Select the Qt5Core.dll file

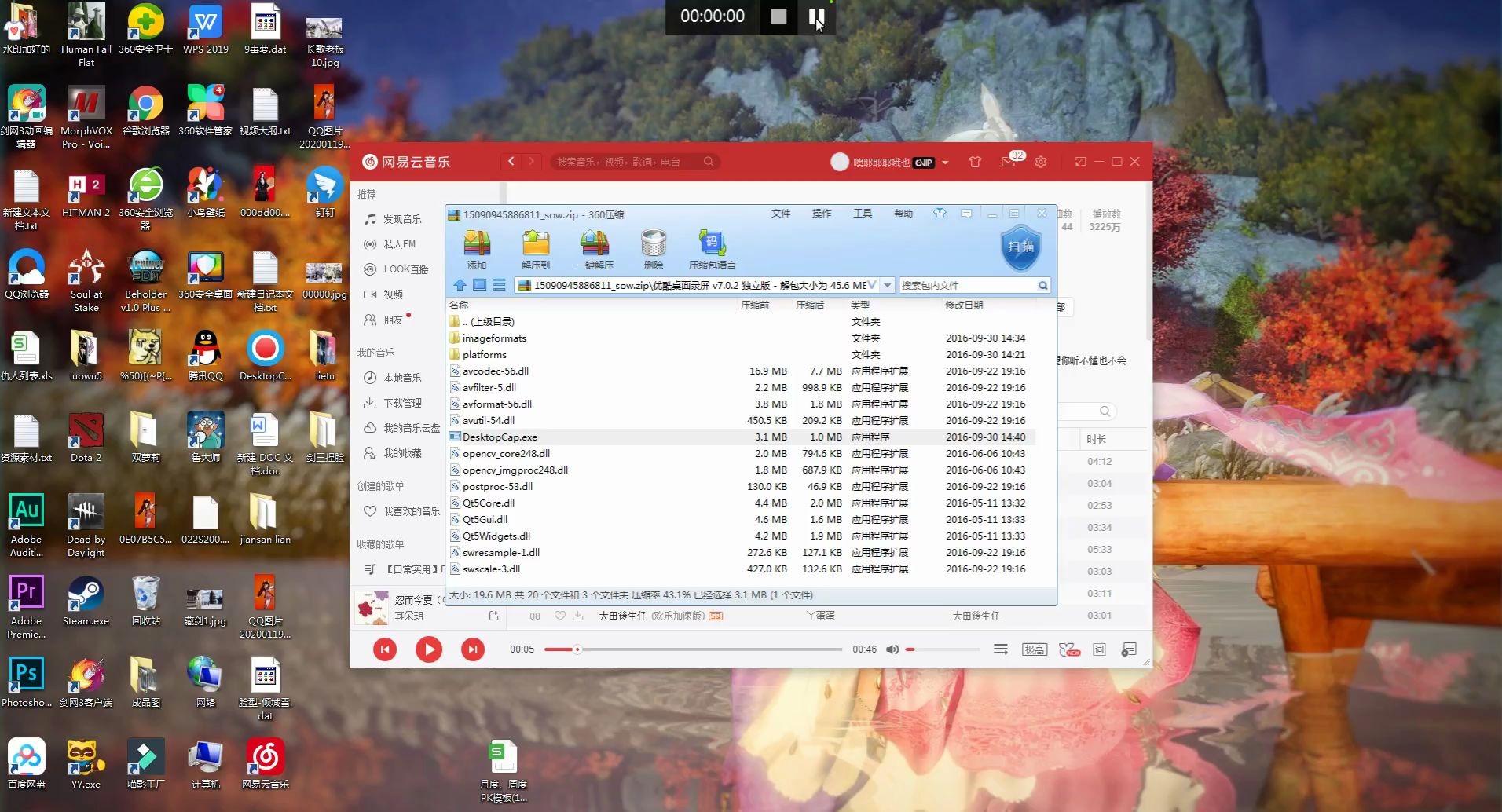[741, 503]
